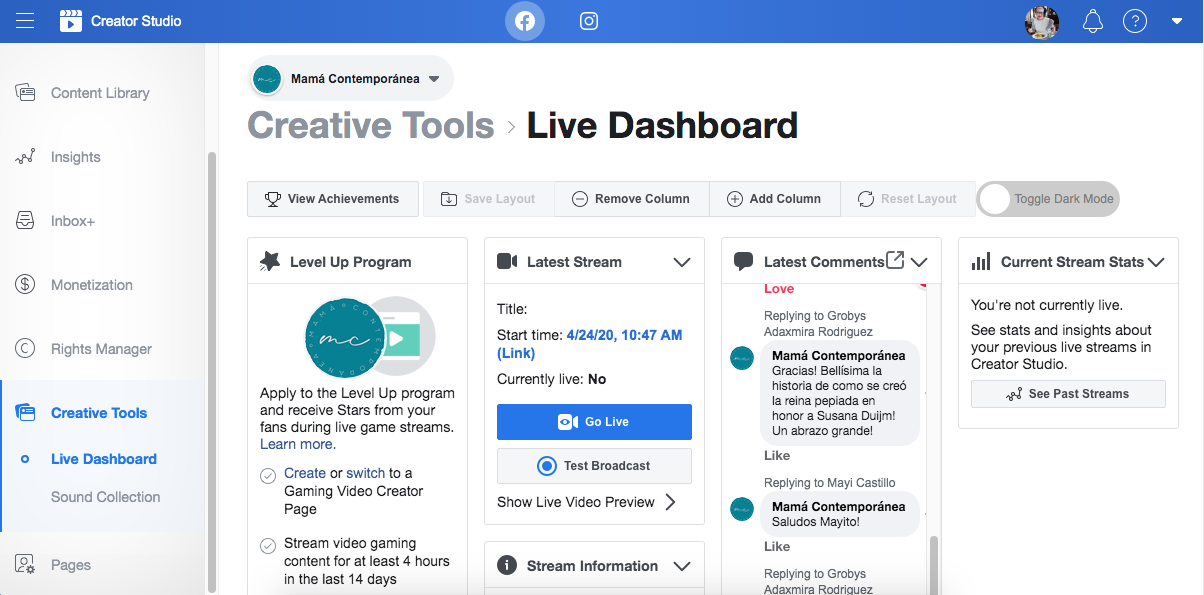1204x595 pixels.
Task: Select Live Dashboard submenu item
Action: 104,459
